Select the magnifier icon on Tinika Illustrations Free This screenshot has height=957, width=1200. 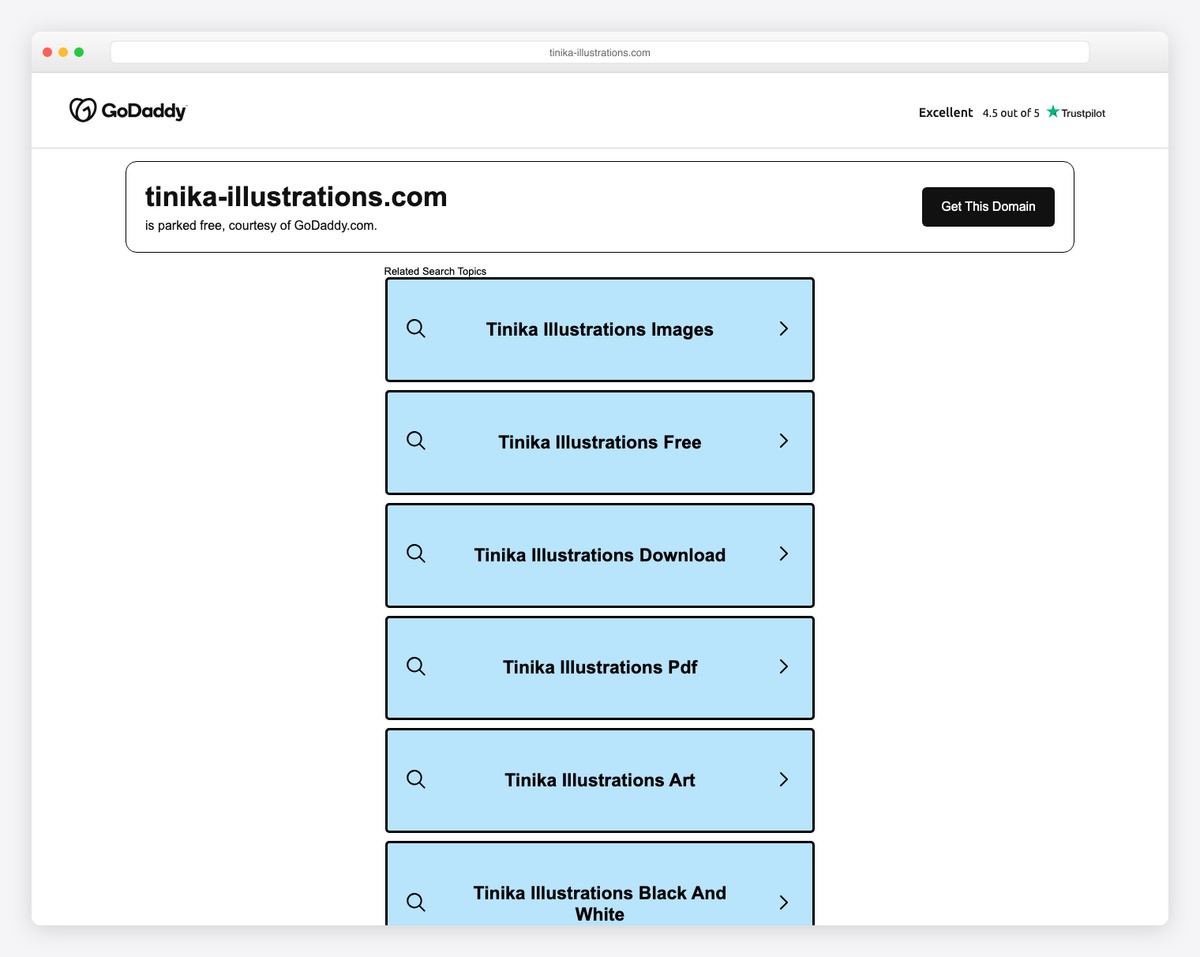[x=416, y=441]
